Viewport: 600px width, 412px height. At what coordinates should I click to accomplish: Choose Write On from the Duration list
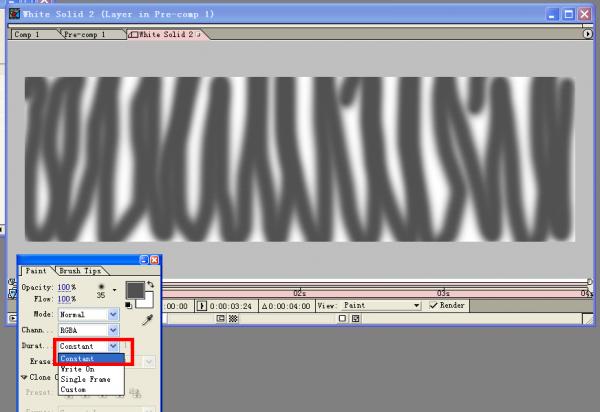[91, 369]
